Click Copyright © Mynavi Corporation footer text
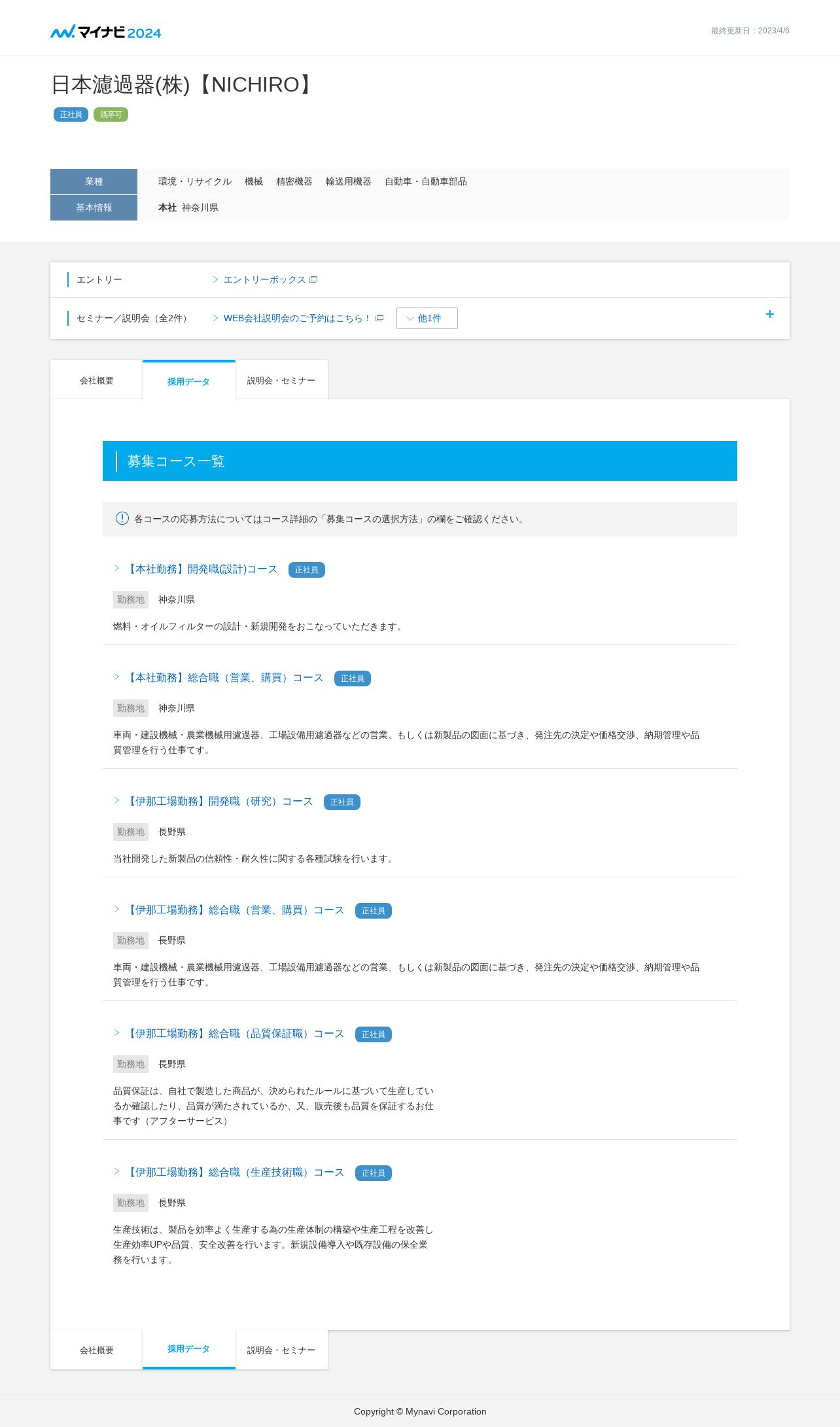The image size is (840, 1427). (420, 1411)
